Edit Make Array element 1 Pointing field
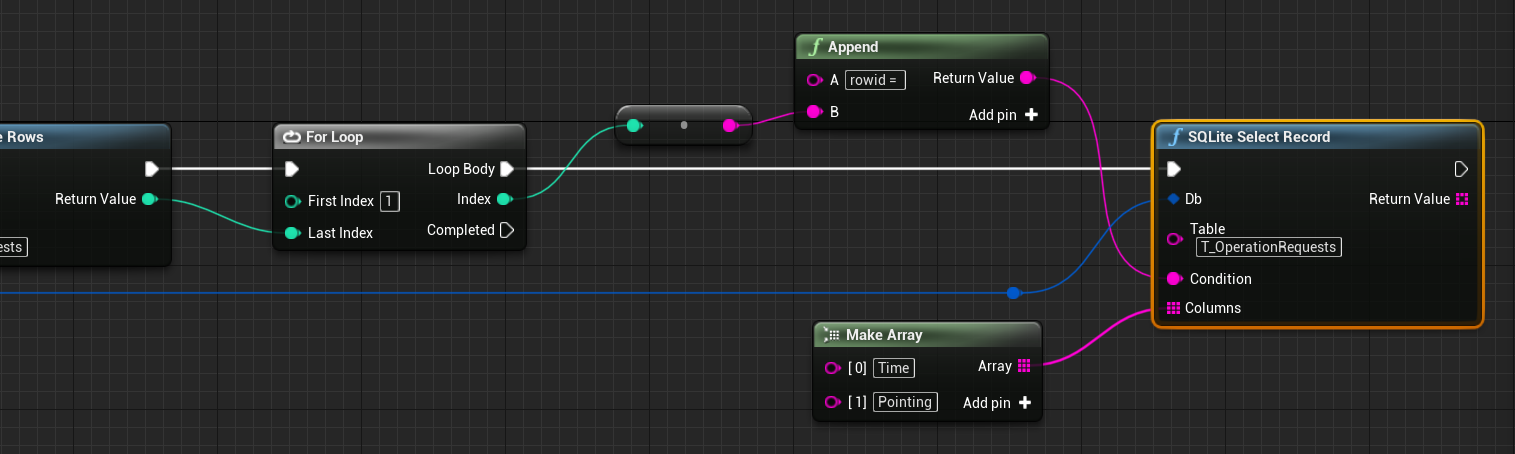 pyautogui.click(x=904, y=402)
